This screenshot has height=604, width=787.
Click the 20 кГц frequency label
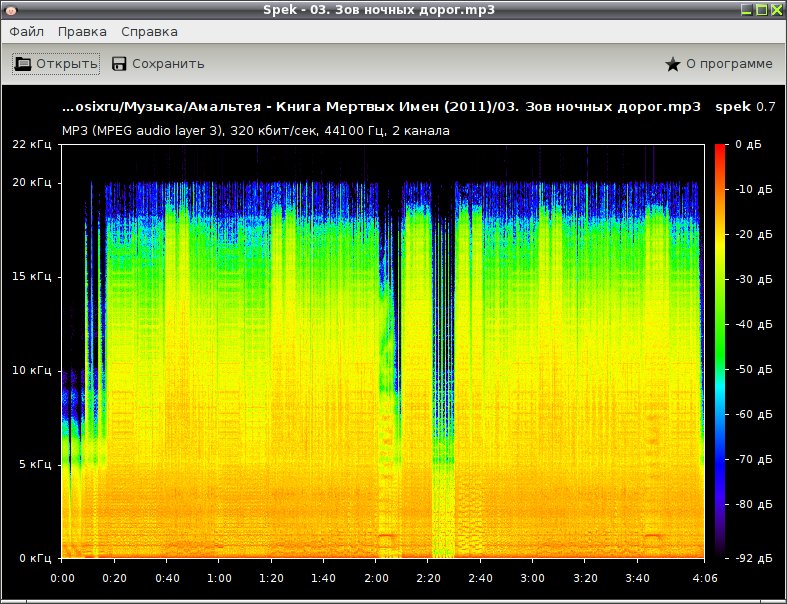coord(32,182)
